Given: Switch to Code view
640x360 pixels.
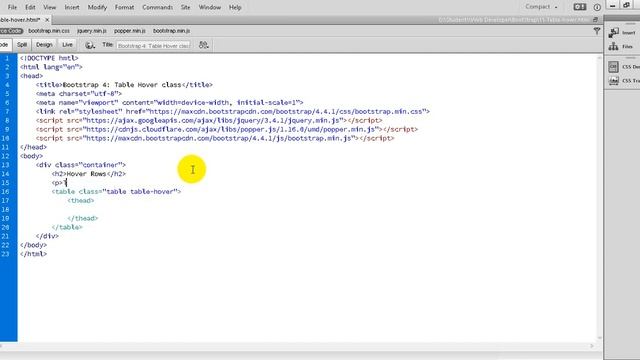Looking at the screenshot, I should (x=4, y=45).
